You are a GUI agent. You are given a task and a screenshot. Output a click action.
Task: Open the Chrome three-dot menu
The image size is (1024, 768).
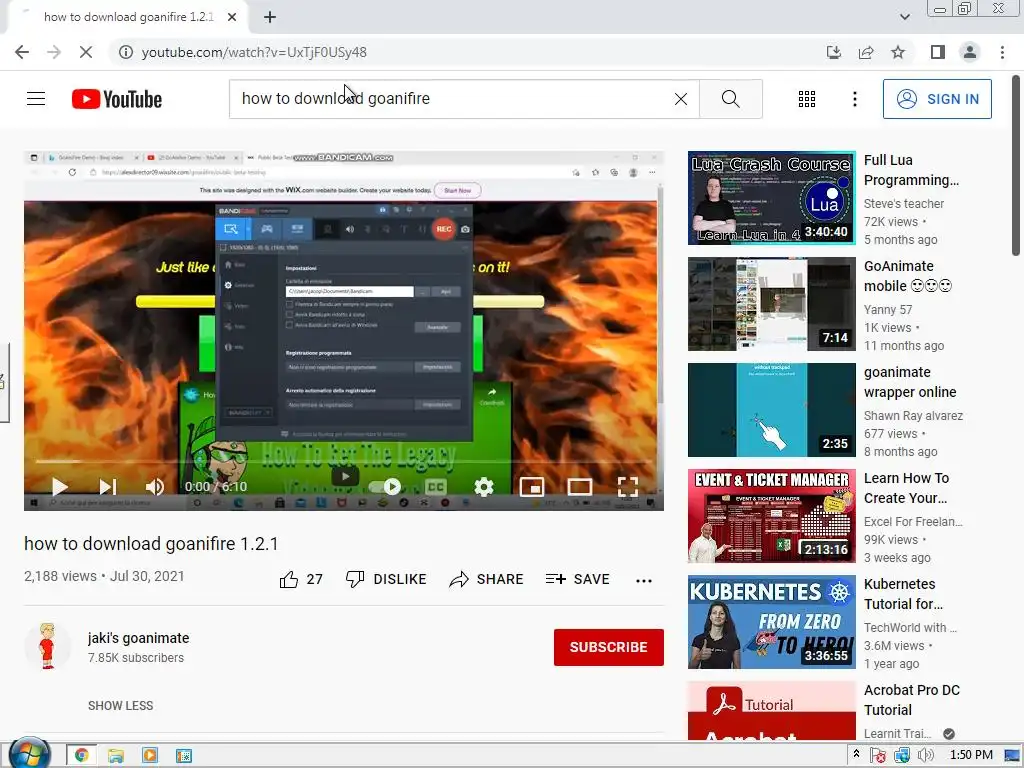(1002, 52)
